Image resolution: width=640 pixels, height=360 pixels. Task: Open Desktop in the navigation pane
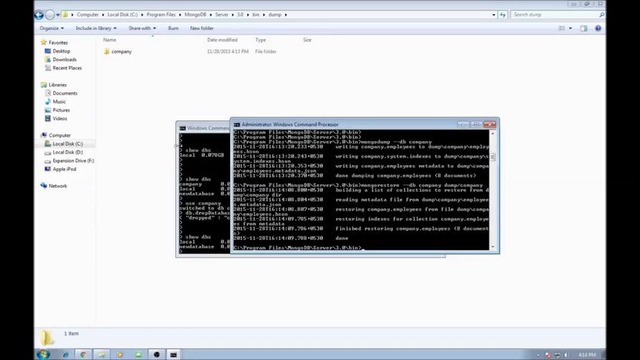pos(61,51)
